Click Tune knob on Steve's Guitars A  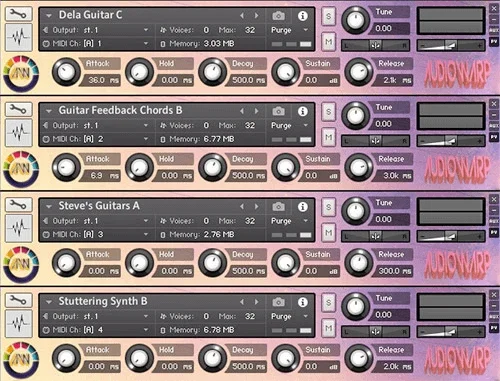(356, 211)
